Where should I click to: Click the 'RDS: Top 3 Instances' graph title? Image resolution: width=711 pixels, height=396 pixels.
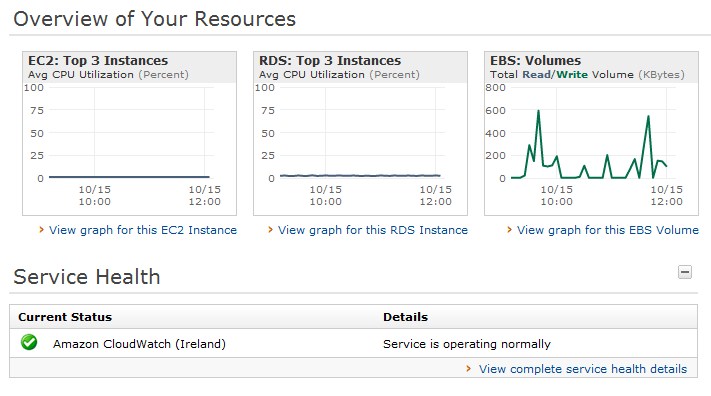(330, 61)
